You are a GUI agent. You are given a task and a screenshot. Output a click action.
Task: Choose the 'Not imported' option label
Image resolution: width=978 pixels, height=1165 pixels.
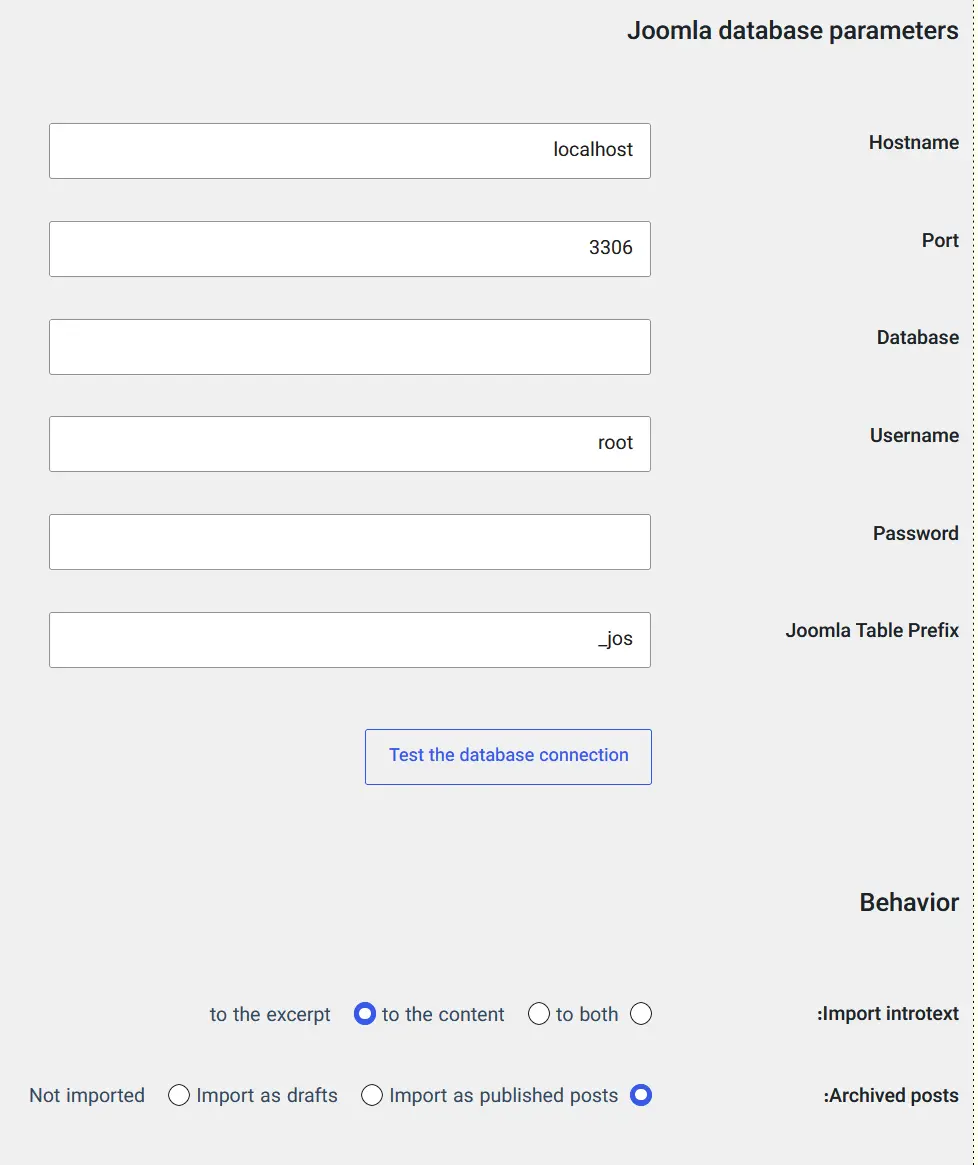pyautogui.click(x=87, y=1095)
